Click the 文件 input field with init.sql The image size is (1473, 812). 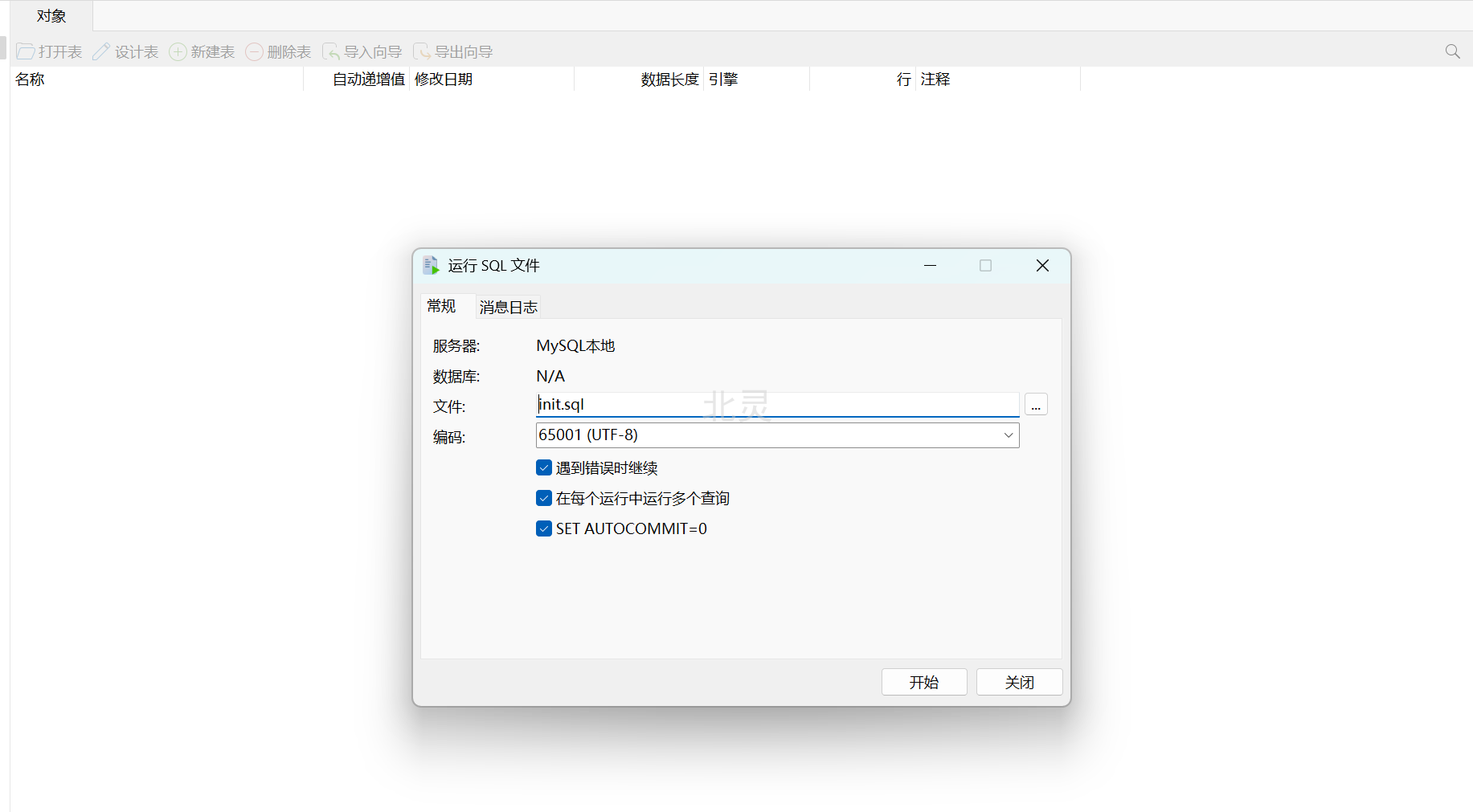pyautogui.click(x=777, y=405)
